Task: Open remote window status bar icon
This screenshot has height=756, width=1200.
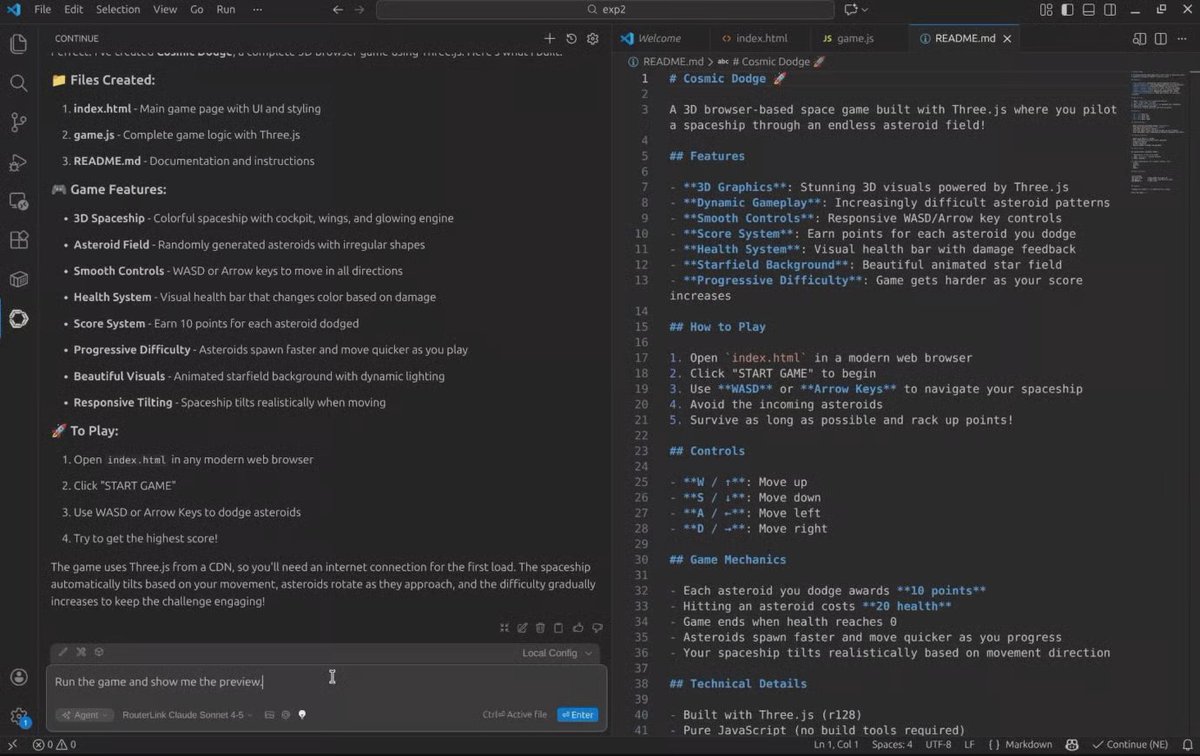Action: (x=11, y=745)
